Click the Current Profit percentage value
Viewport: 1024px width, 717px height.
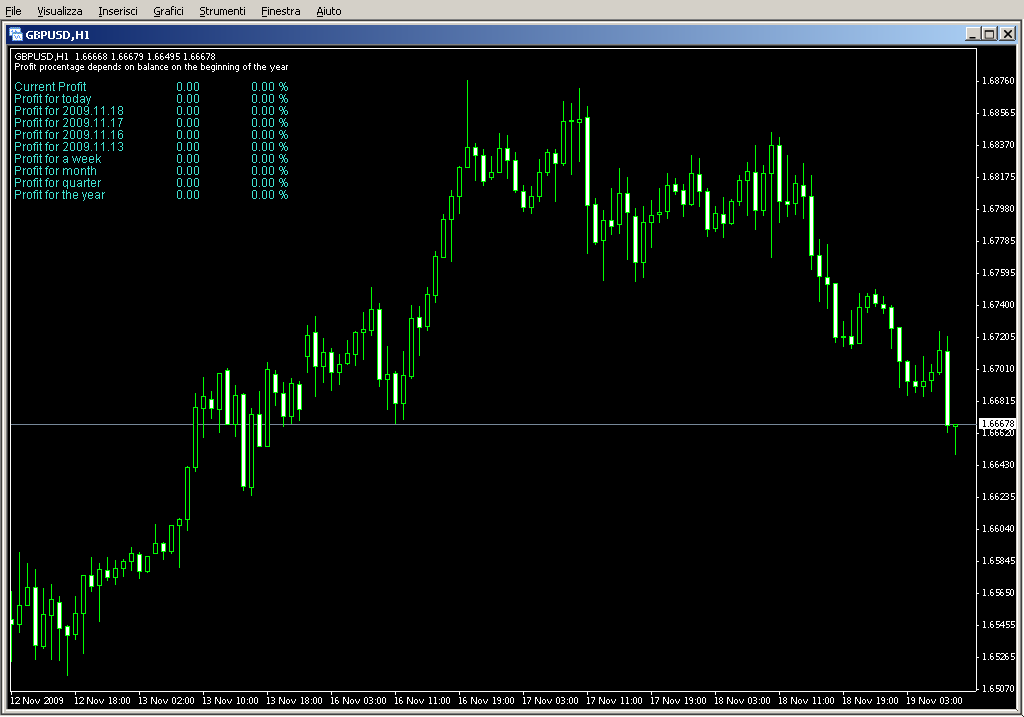pyautogui.click(x=270, y=87)
